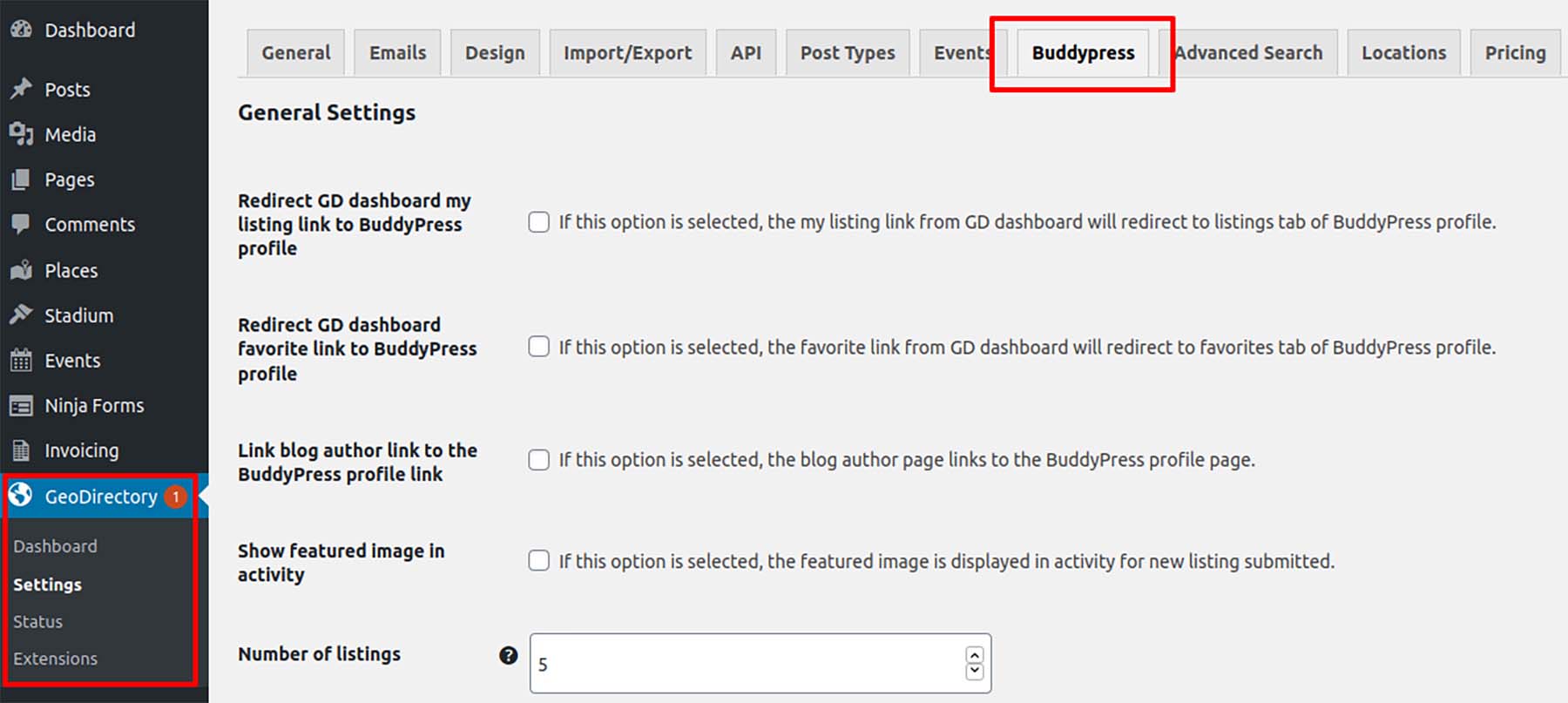
Task: Click the Invoicing document icon
Action: 21,450
